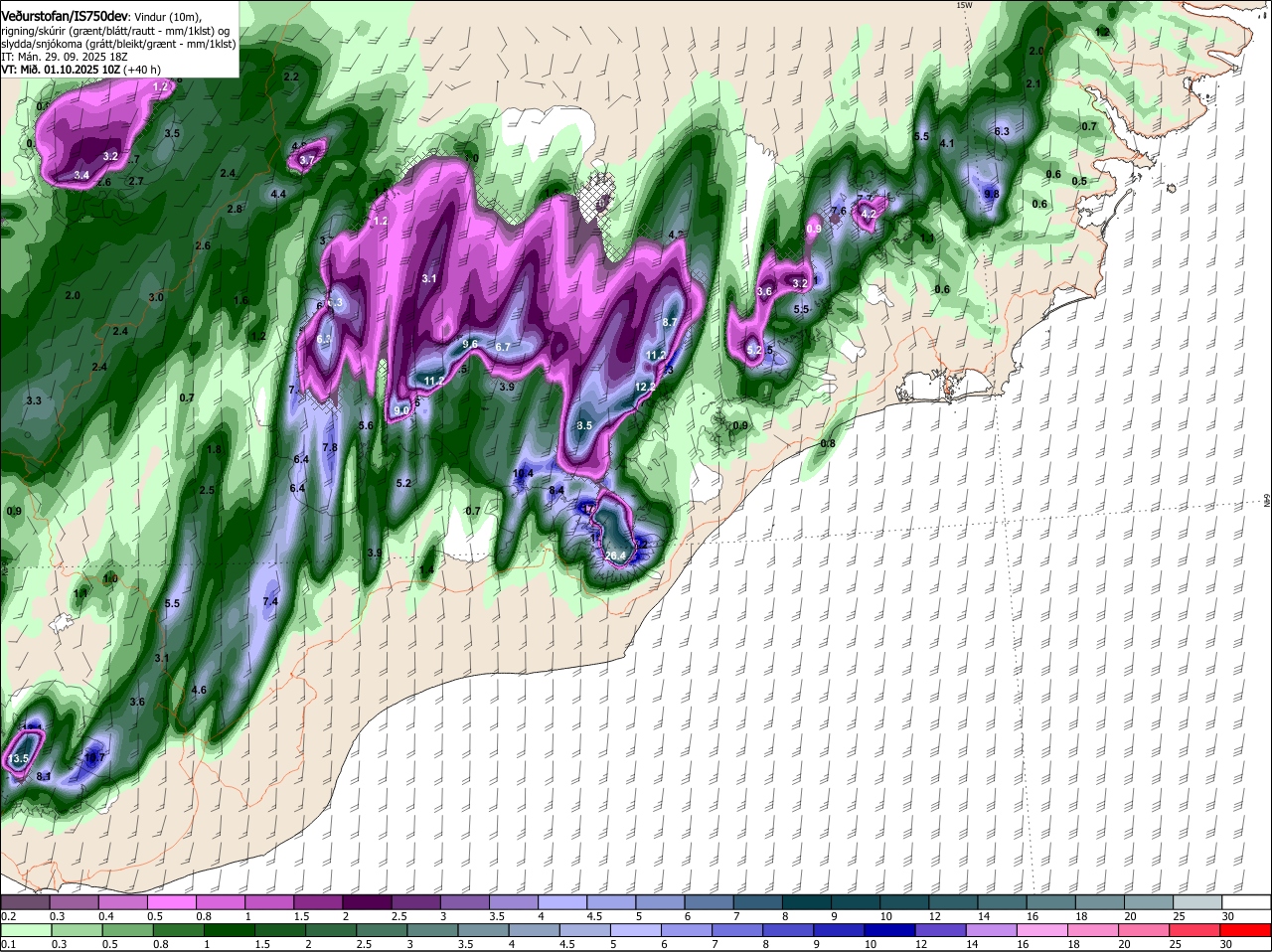
Task: Click the 3.7 value in small pink blob
Action: click(306, 160)
